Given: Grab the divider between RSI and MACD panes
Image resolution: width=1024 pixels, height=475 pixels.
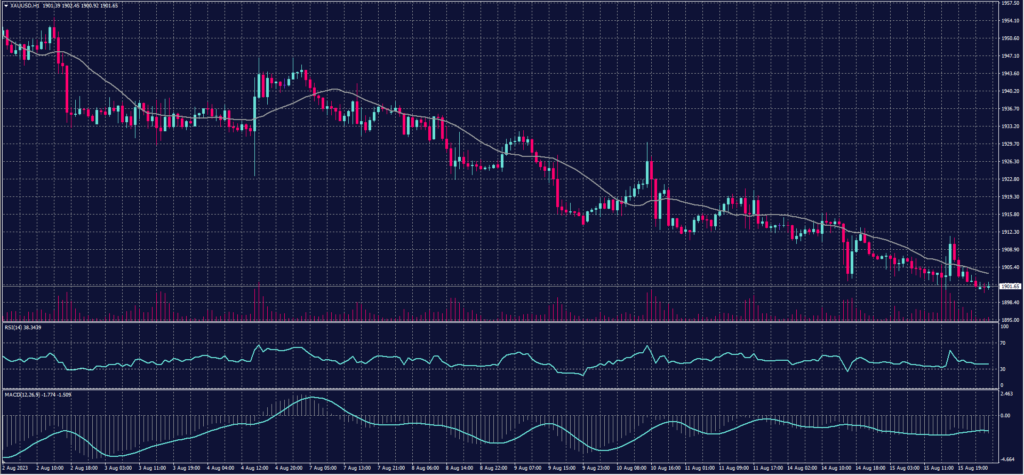Looking at the screenshot, I should coord(500,388).
